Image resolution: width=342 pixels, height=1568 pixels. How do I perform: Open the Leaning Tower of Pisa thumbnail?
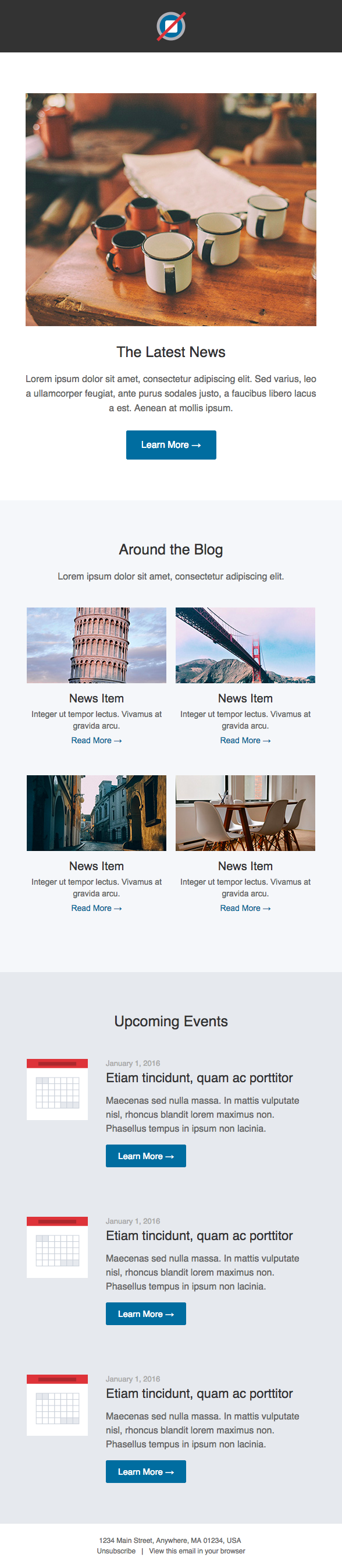point(97,645)
